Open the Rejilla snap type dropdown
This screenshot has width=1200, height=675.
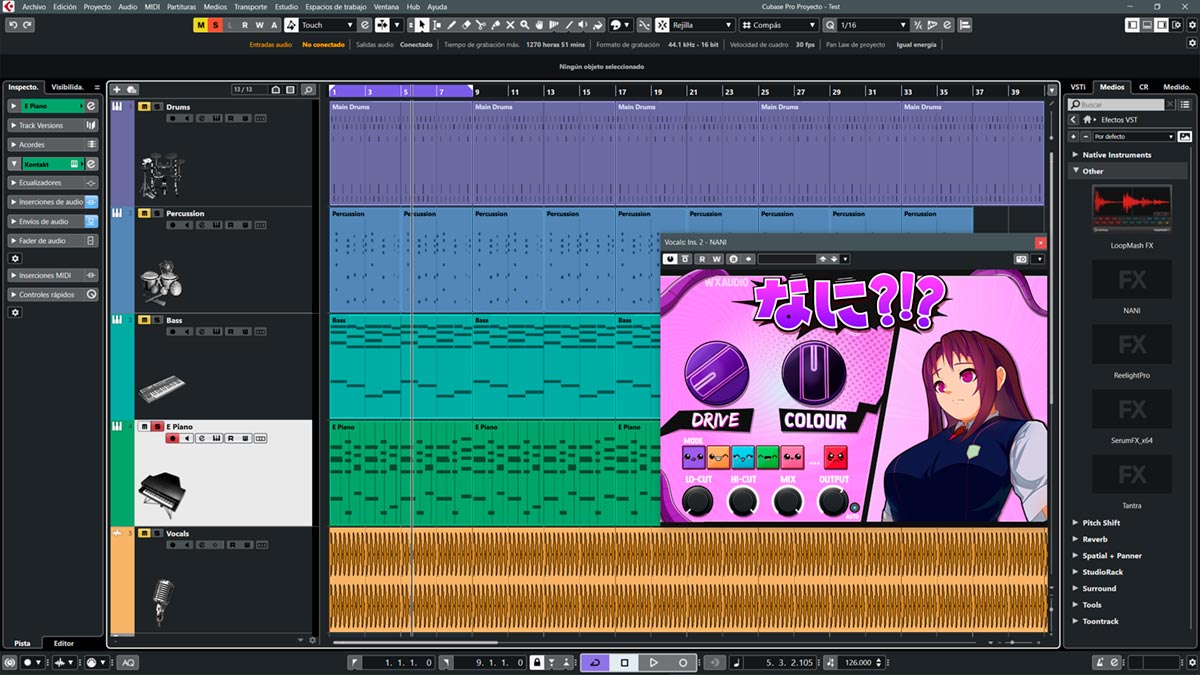702,25
